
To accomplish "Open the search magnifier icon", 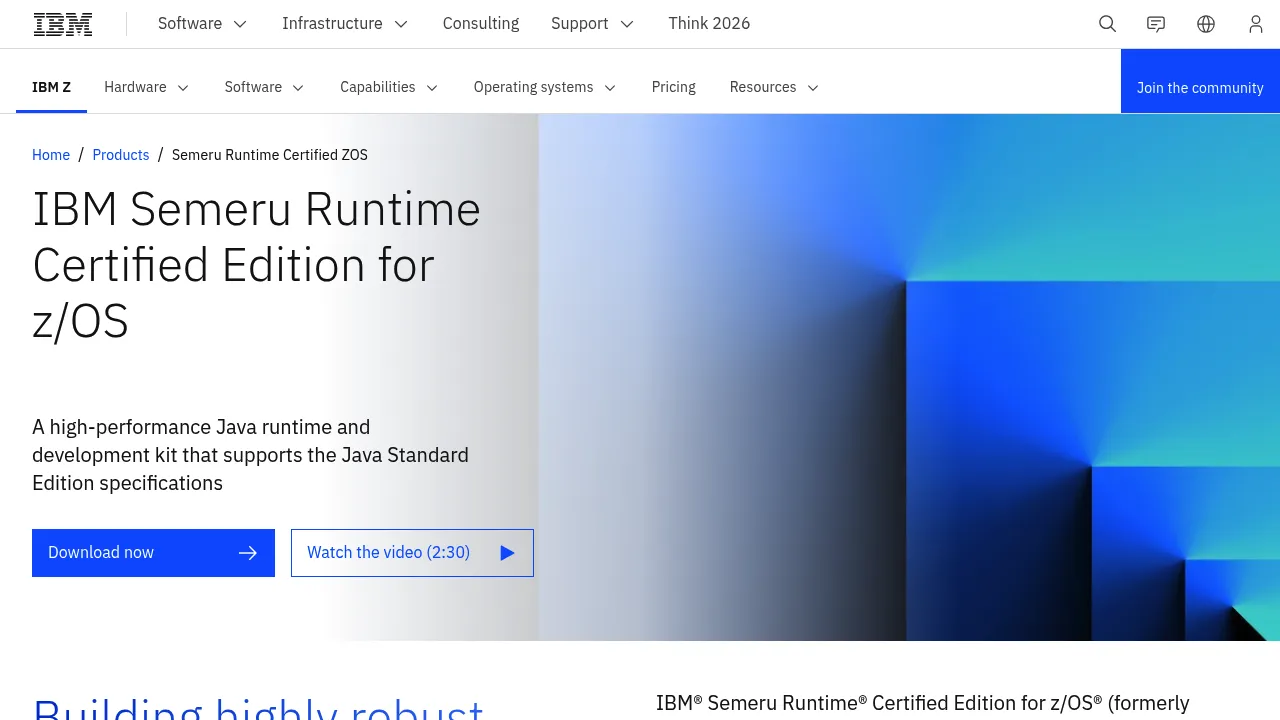I will (1107, 24).
